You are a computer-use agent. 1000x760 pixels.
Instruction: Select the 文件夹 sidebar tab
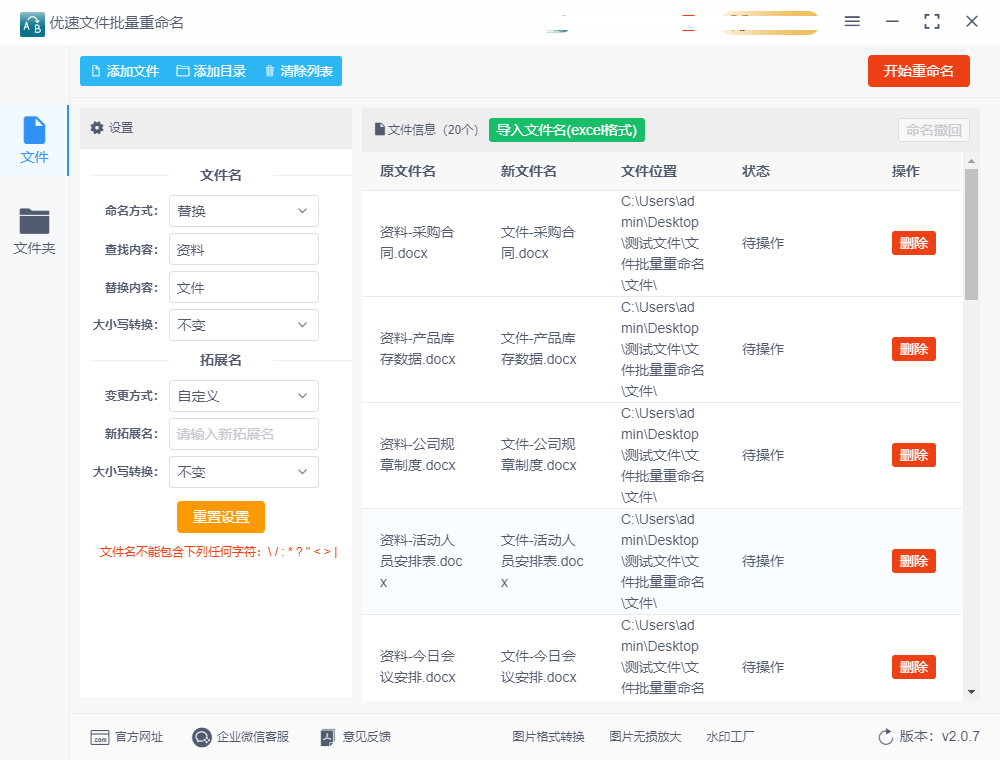click(34, 231)
